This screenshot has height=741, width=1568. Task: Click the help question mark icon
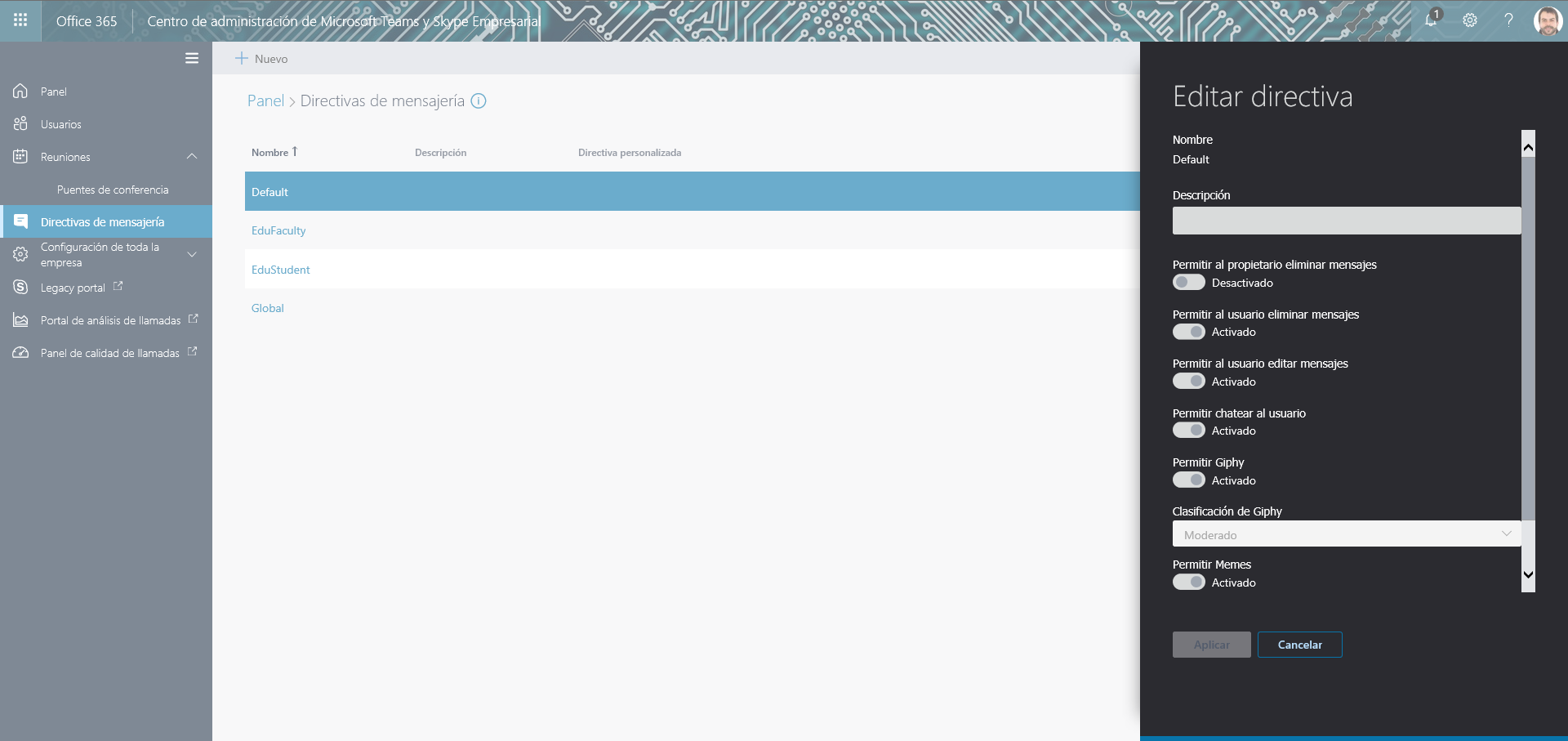tap(1508, 20)
